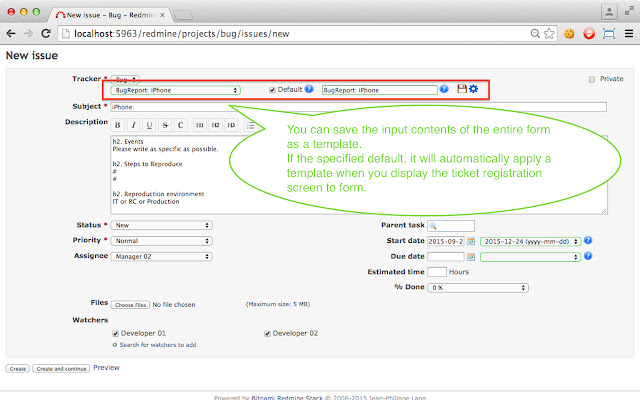640x400 pixels.
Task: Click the Create button
Action: point(18,369)
